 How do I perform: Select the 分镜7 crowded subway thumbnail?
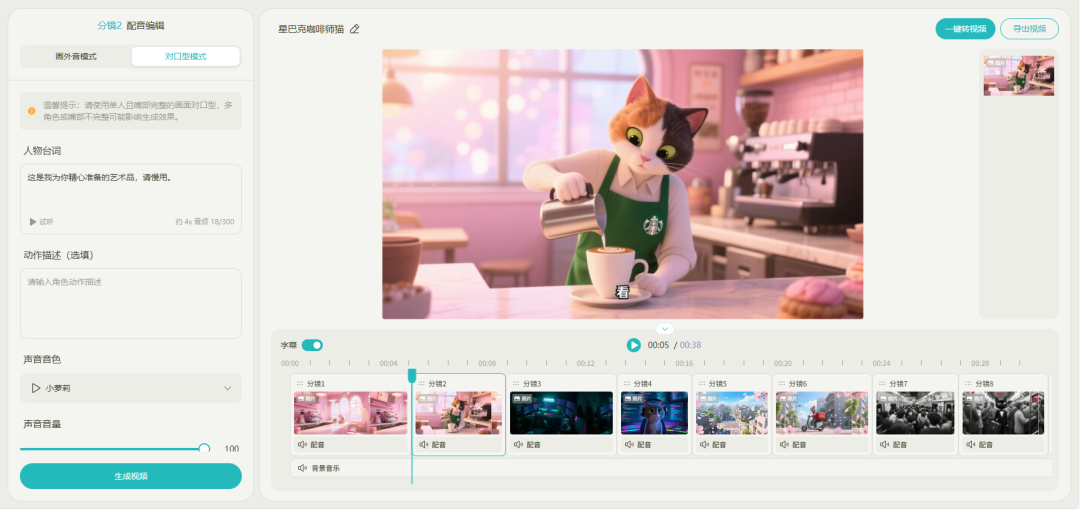(915, 413)
